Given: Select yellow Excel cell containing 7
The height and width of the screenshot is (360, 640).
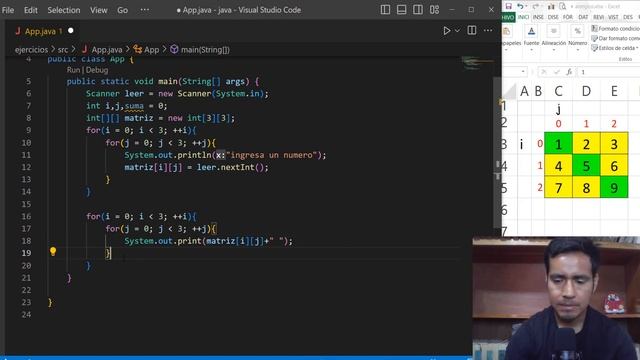Looking at the screenshot, I should pyautogui.click(x=558, y=187).
